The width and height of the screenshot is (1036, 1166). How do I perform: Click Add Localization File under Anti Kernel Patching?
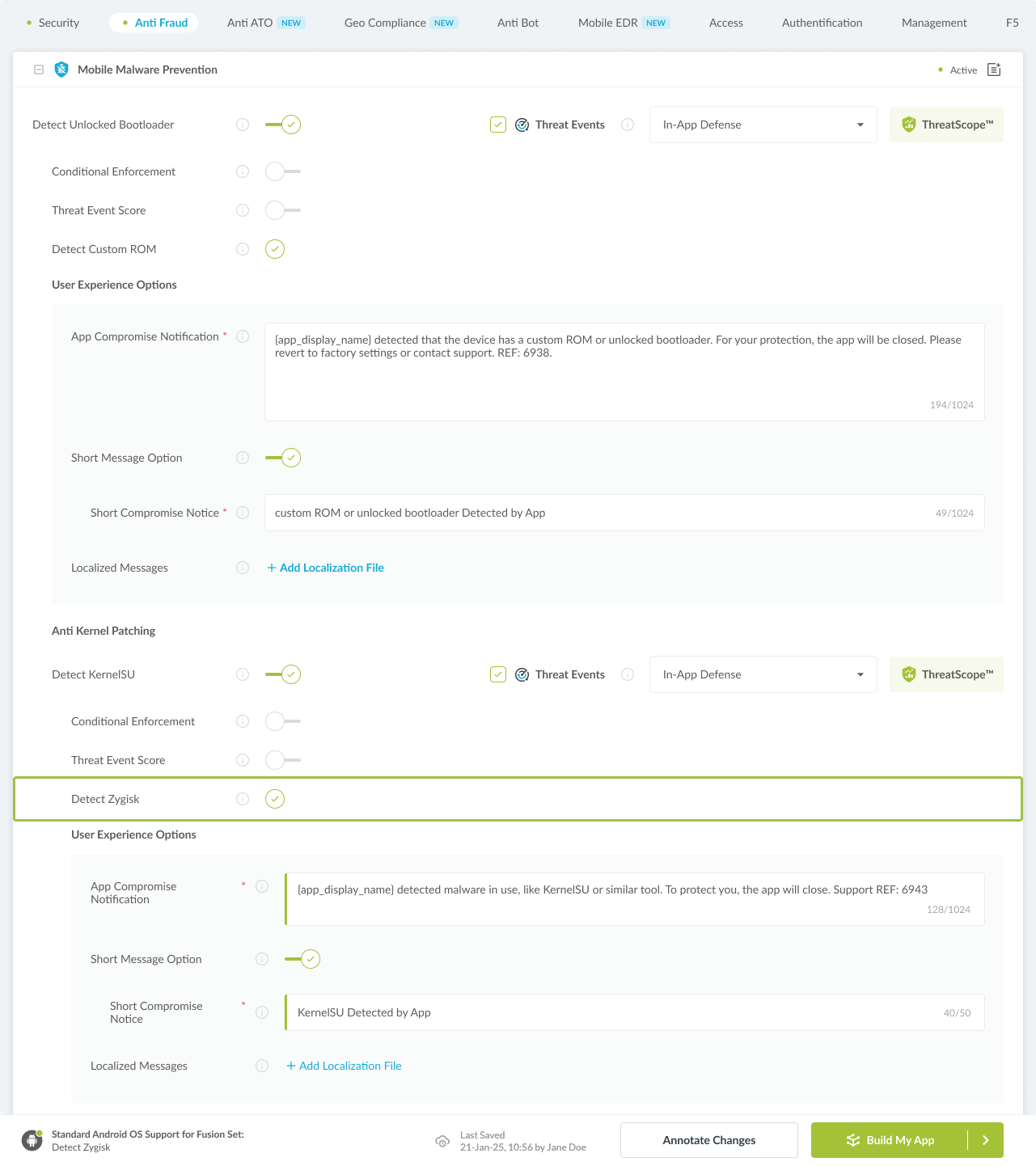coord(345,1066)
